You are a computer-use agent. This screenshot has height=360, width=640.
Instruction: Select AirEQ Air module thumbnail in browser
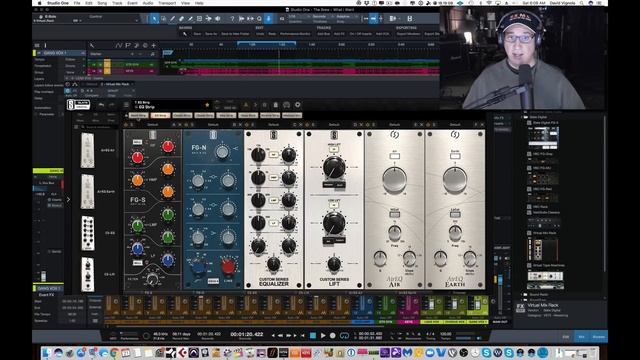click(x=87, y=150)
